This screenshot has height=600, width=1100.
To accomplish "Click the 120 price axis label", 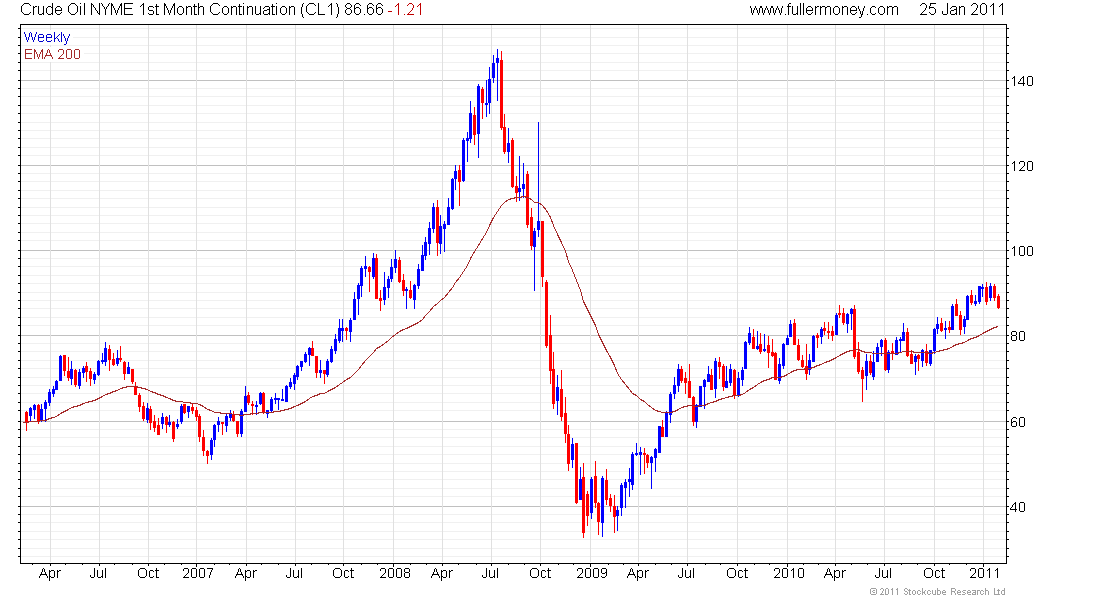I will [1022, 166].
